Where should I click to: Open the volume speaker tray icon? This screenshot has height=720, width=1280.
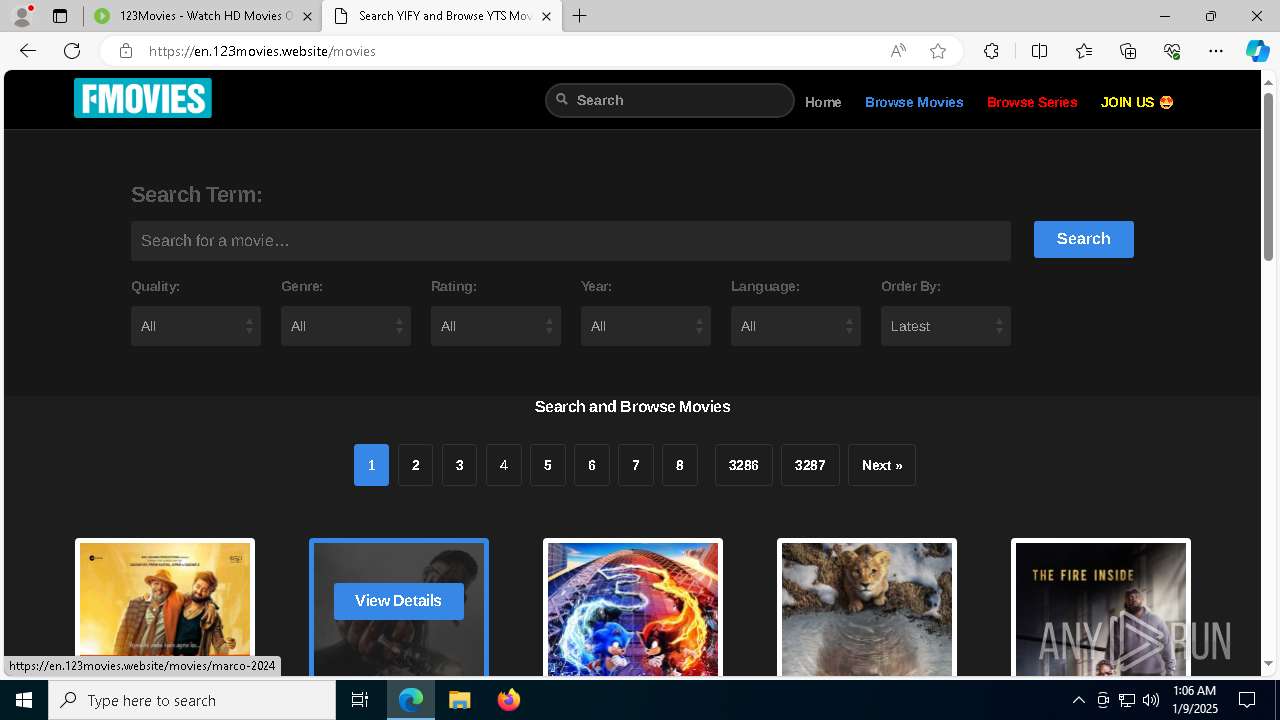(1151, 700)
